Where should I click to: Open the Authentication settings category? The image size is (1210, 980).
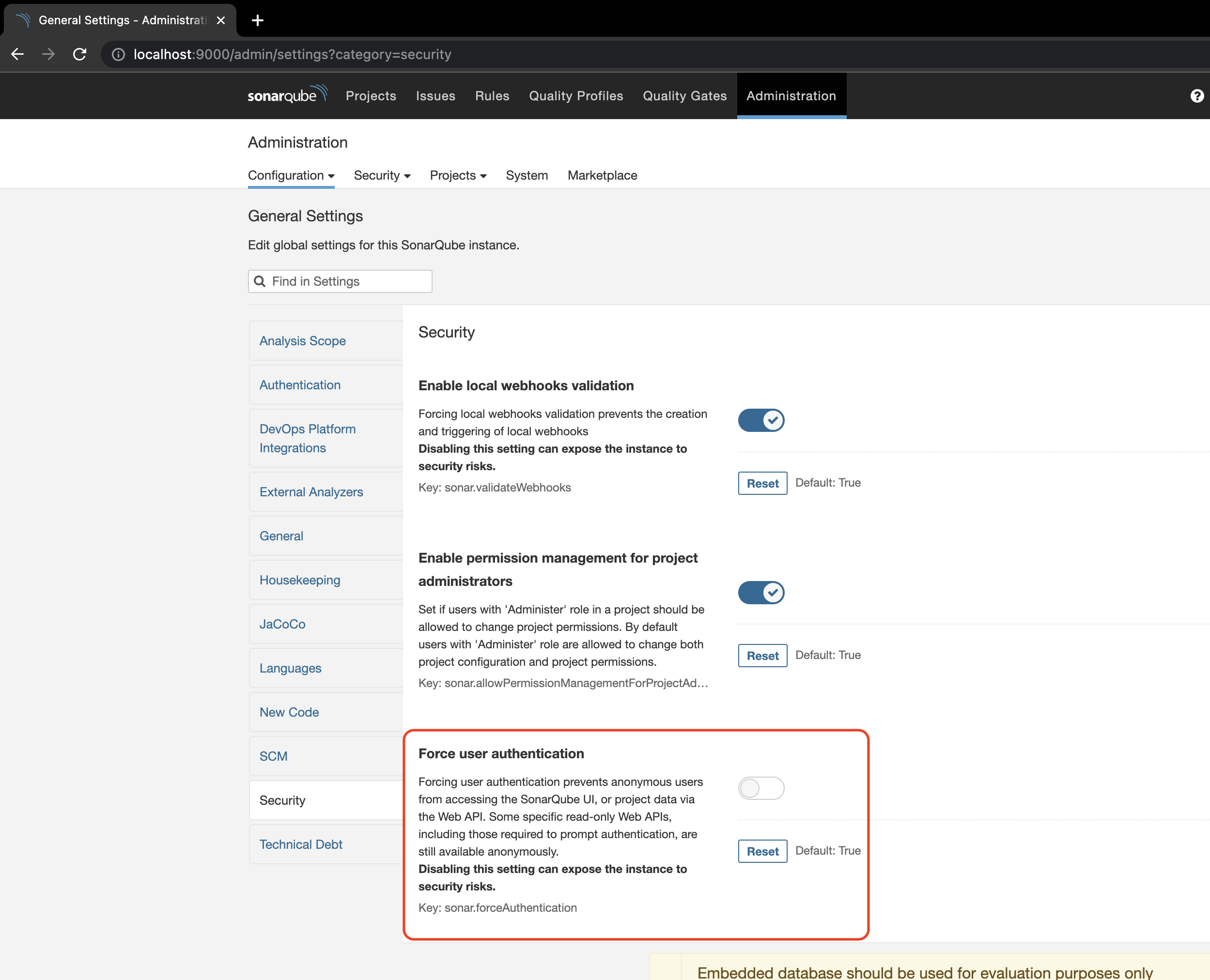(x=300, y=385)
